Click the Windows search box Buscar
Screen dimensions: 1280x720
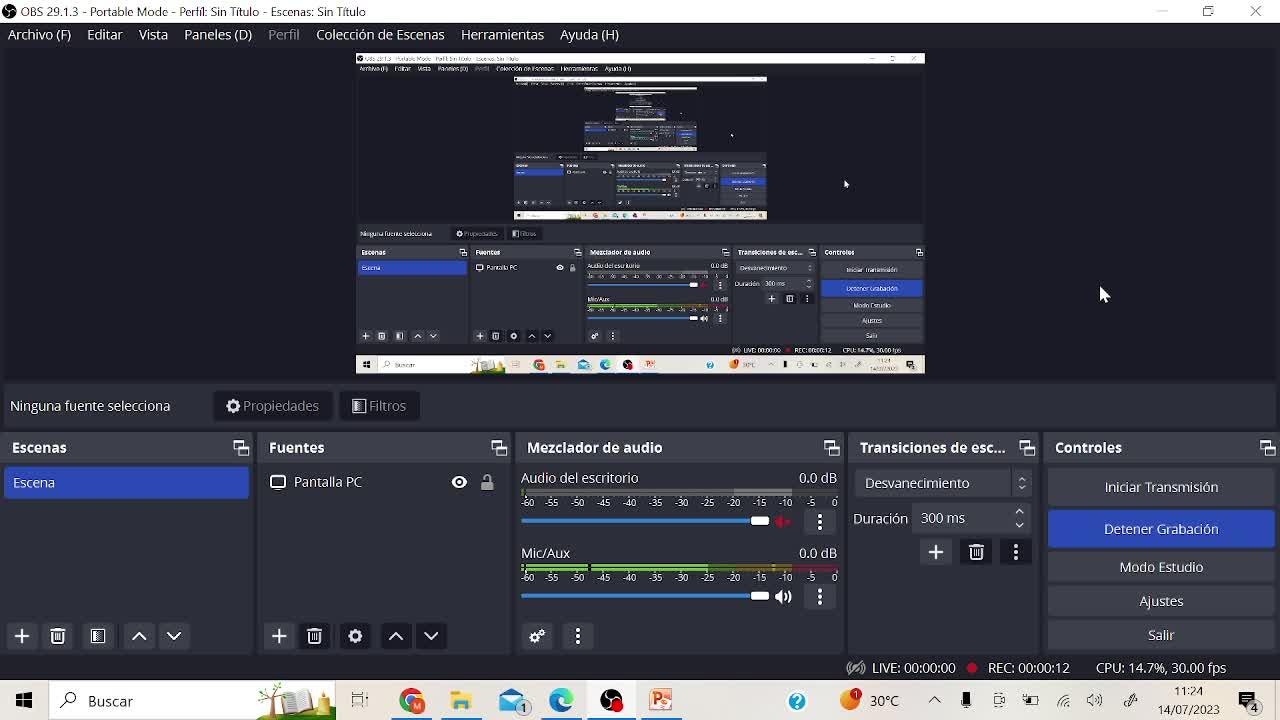pos(193,701)
